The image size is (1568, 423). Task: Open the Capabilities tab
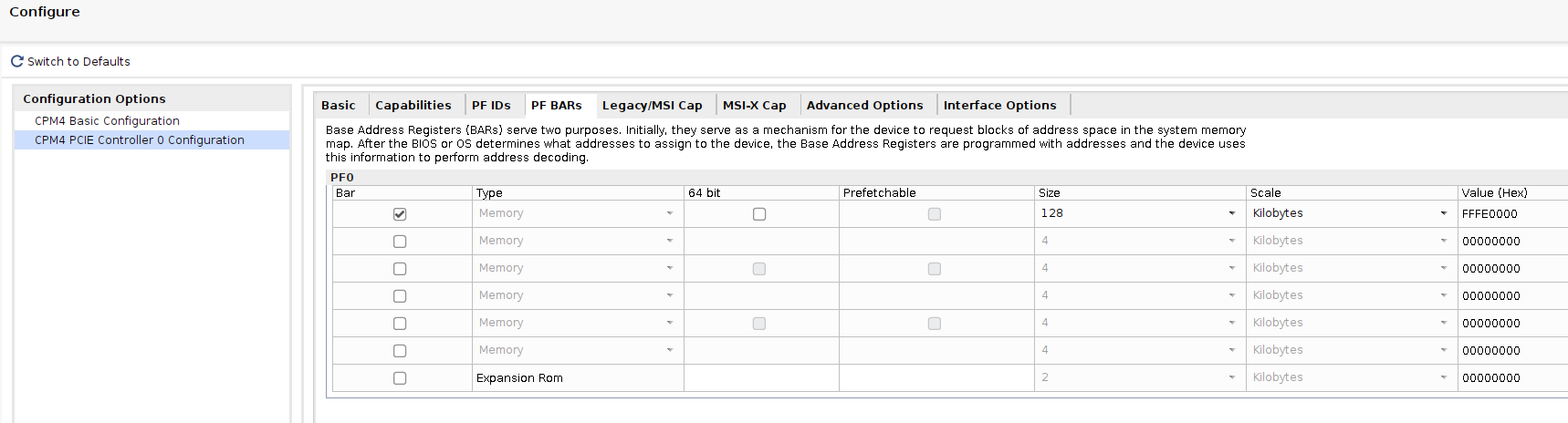click(x=413, y=106)
